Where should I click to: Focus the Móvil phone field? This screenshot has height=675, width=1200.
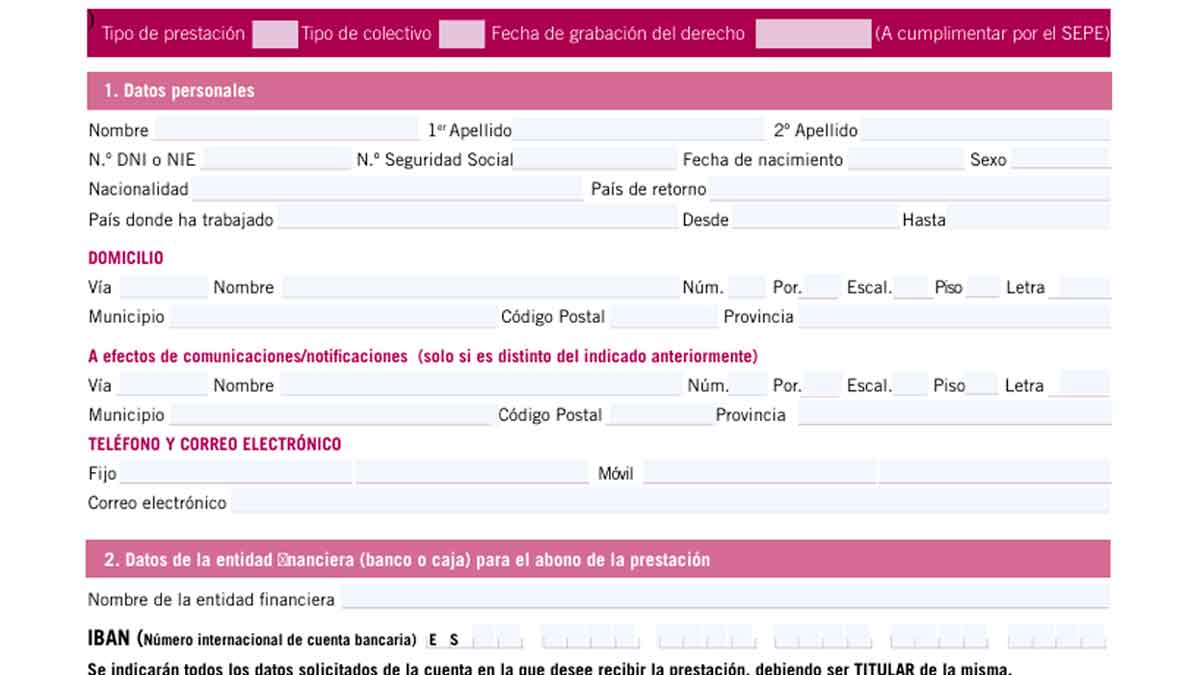point(759,473)
